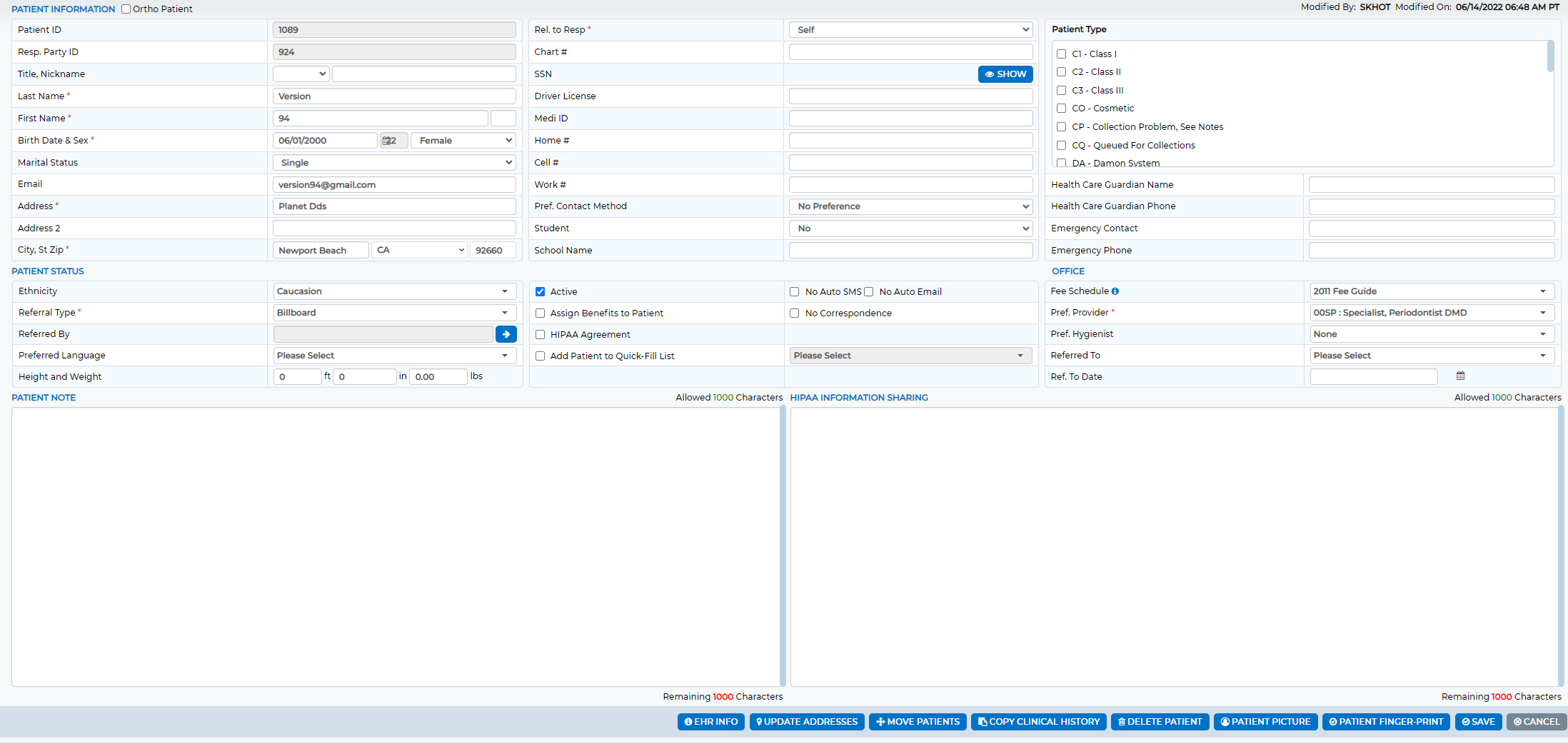Screen dimensions: 1568x744
Task: Open the Pref. Contact Method dropdown
Action: 910,206
